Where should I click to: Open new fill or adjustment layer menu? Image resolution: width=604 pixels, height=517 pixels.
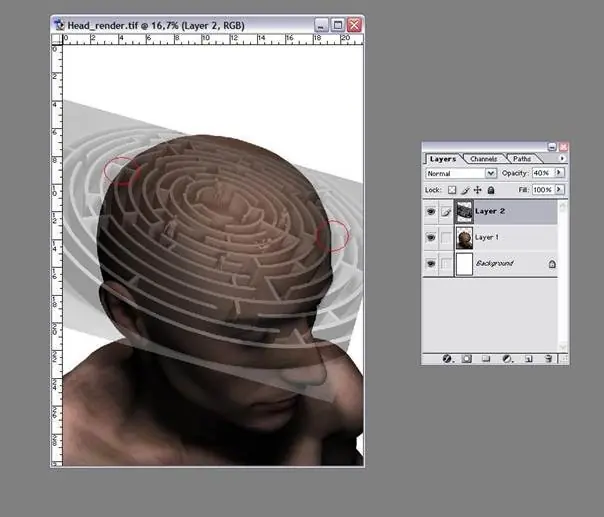pos(507,357)
